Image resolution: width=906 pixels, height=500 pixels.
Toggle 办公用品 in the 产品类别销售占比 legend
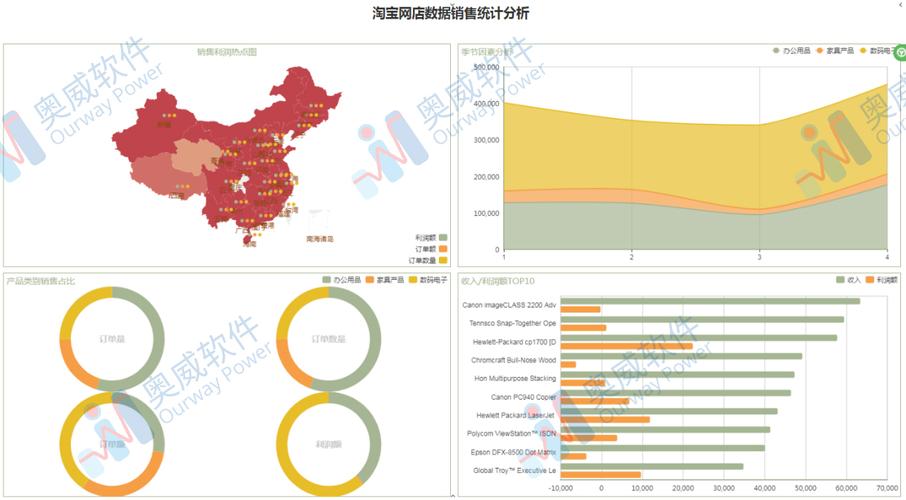341,280
